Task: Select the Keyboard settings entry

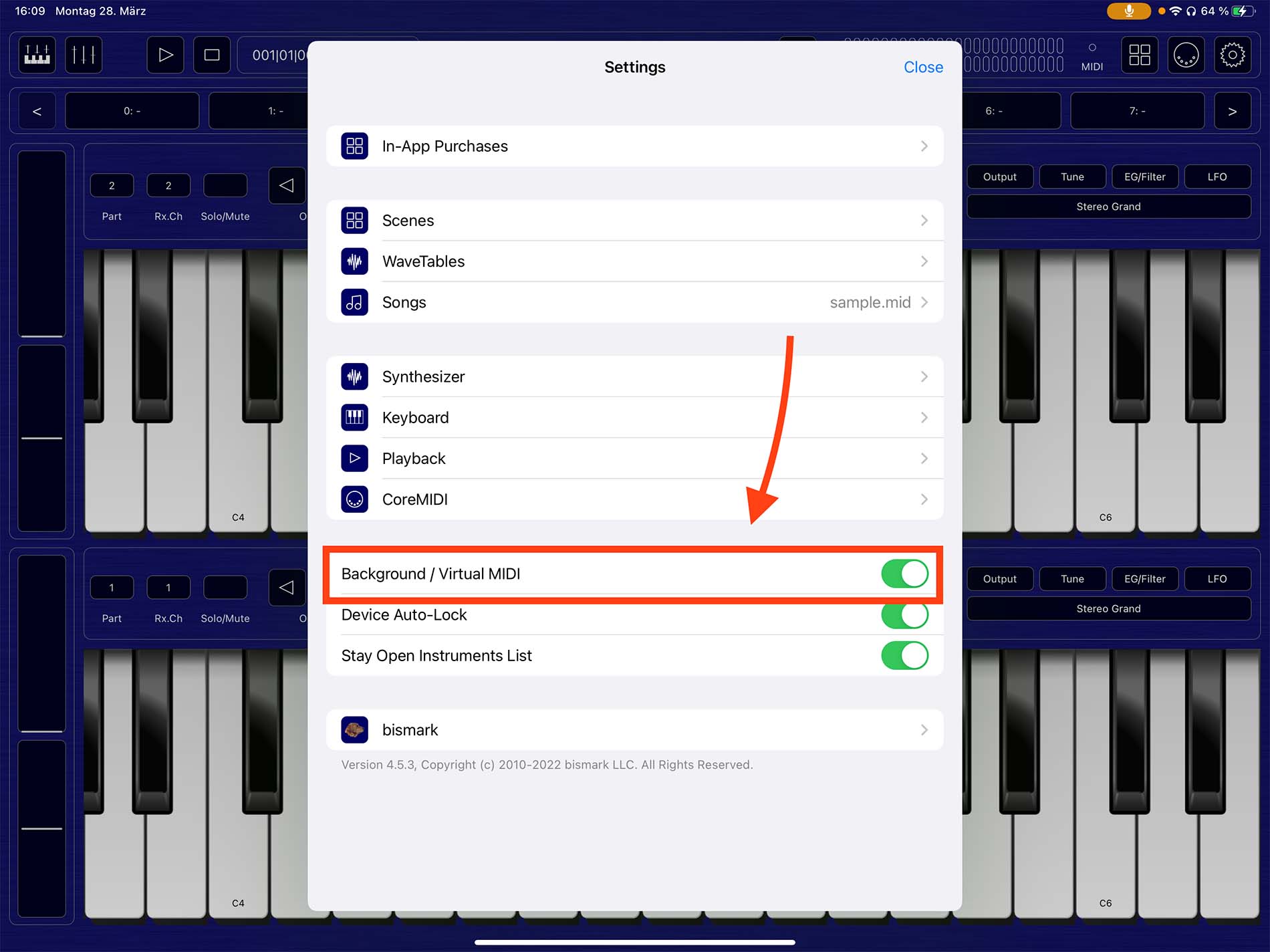Action: (x=634, y=418)
